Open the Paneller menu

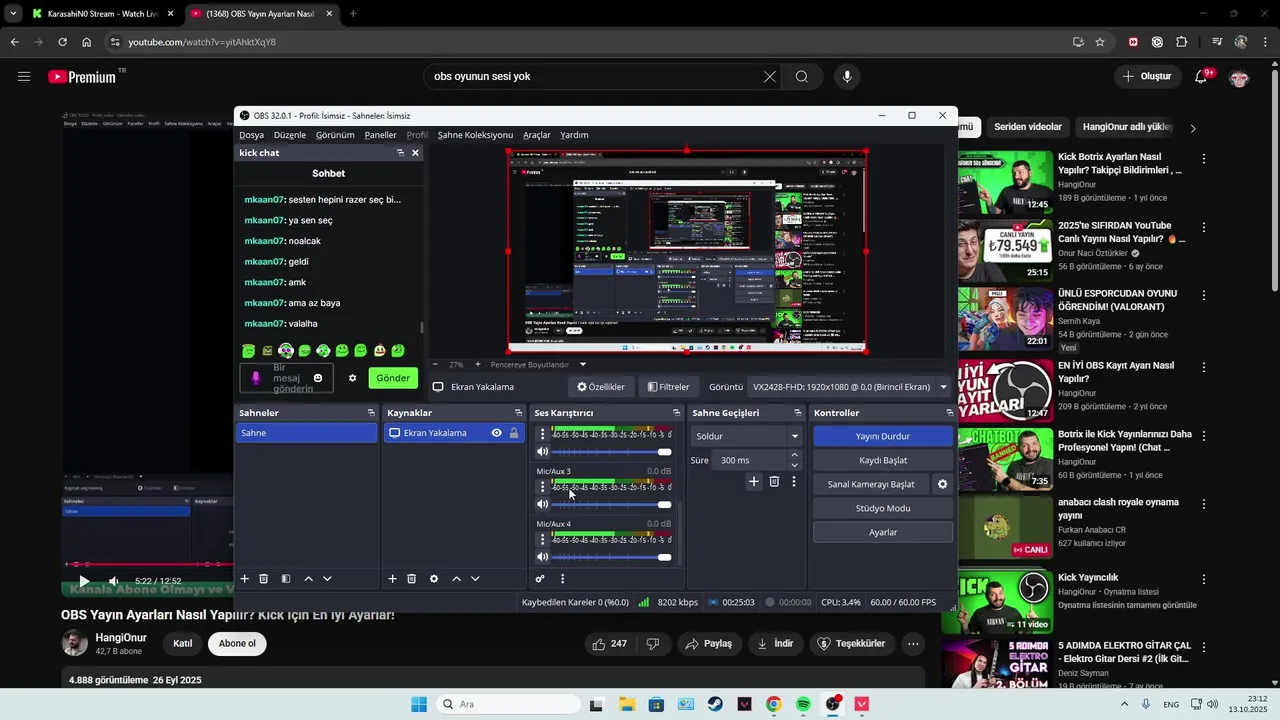381,135
